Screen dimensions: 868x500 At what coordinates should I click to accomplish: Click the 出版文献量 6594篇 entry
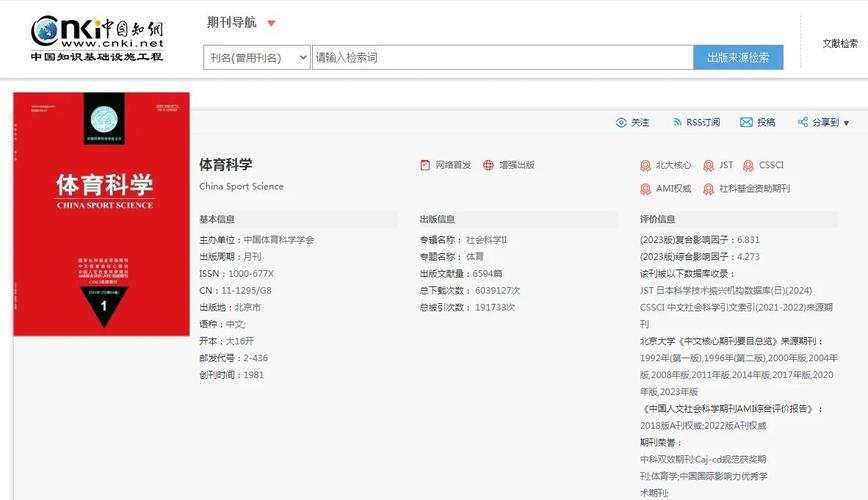(x=461, y=274)
